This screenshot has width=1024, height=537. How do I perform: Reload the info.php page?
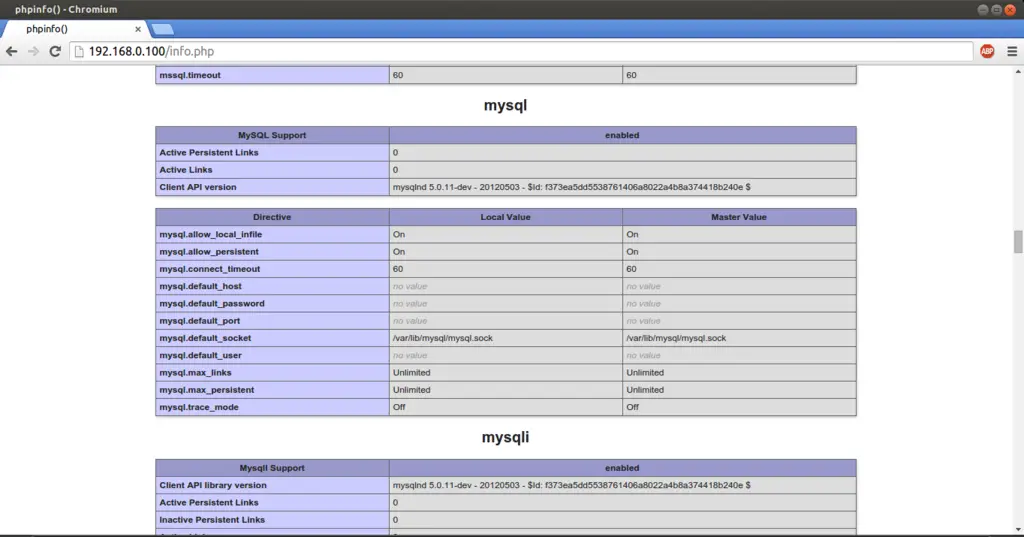point(55,51)
